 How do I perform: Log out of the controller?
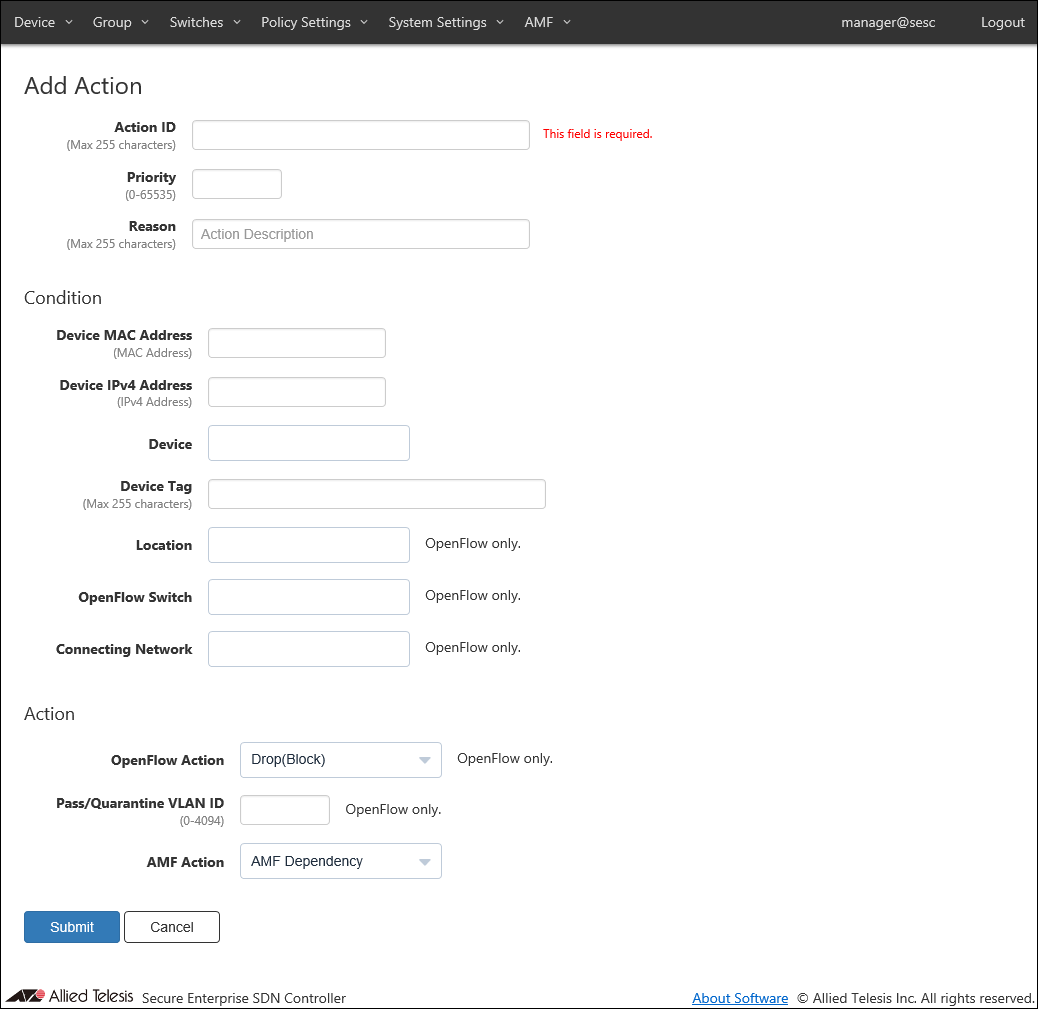pyautogui.click(x=1002, y=22)
